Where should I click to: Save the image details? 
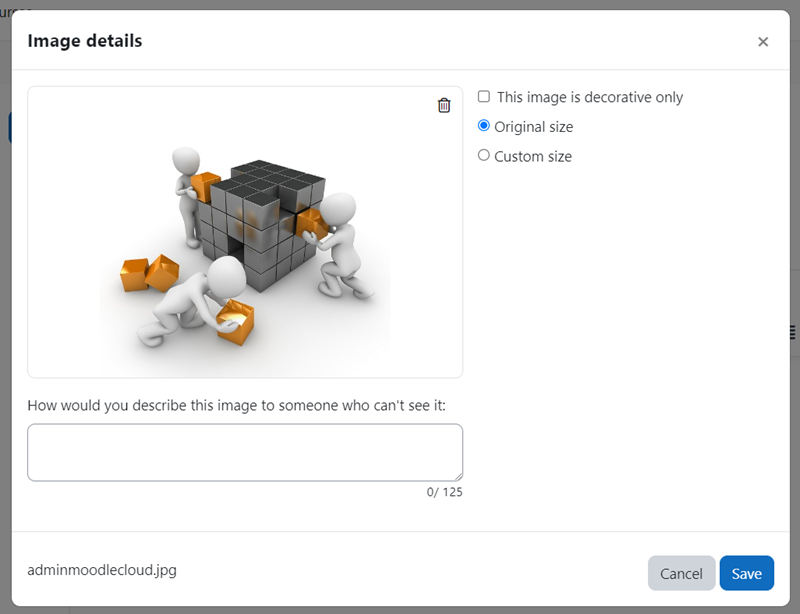(746, 573)
